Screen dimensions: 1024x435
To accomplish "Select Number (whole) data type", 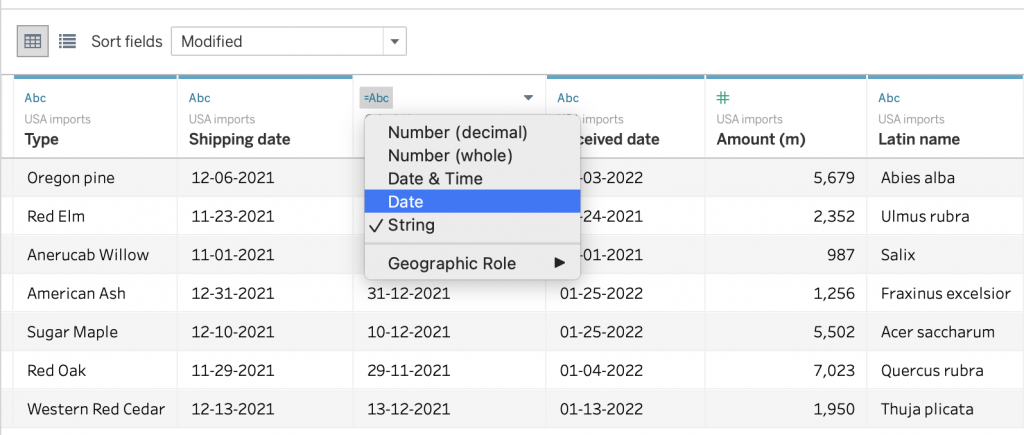I will [450, 155].
